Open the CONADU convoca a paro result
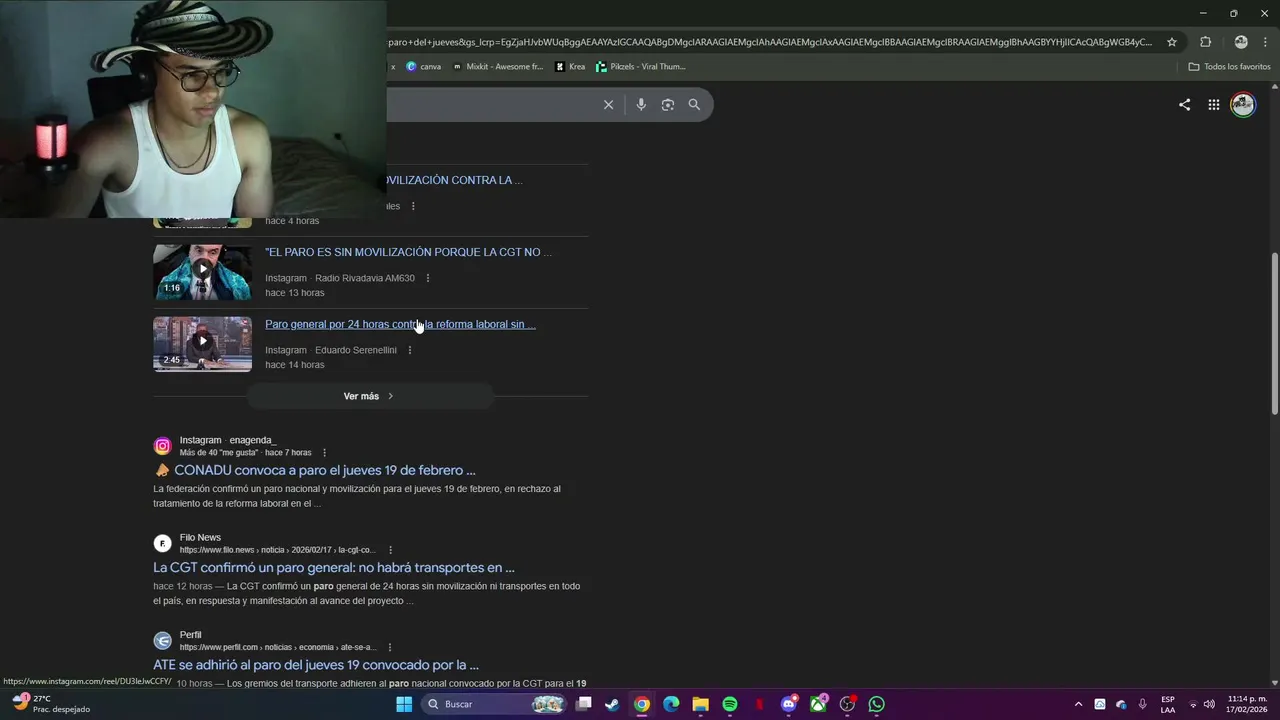 (x=314, y=470)
